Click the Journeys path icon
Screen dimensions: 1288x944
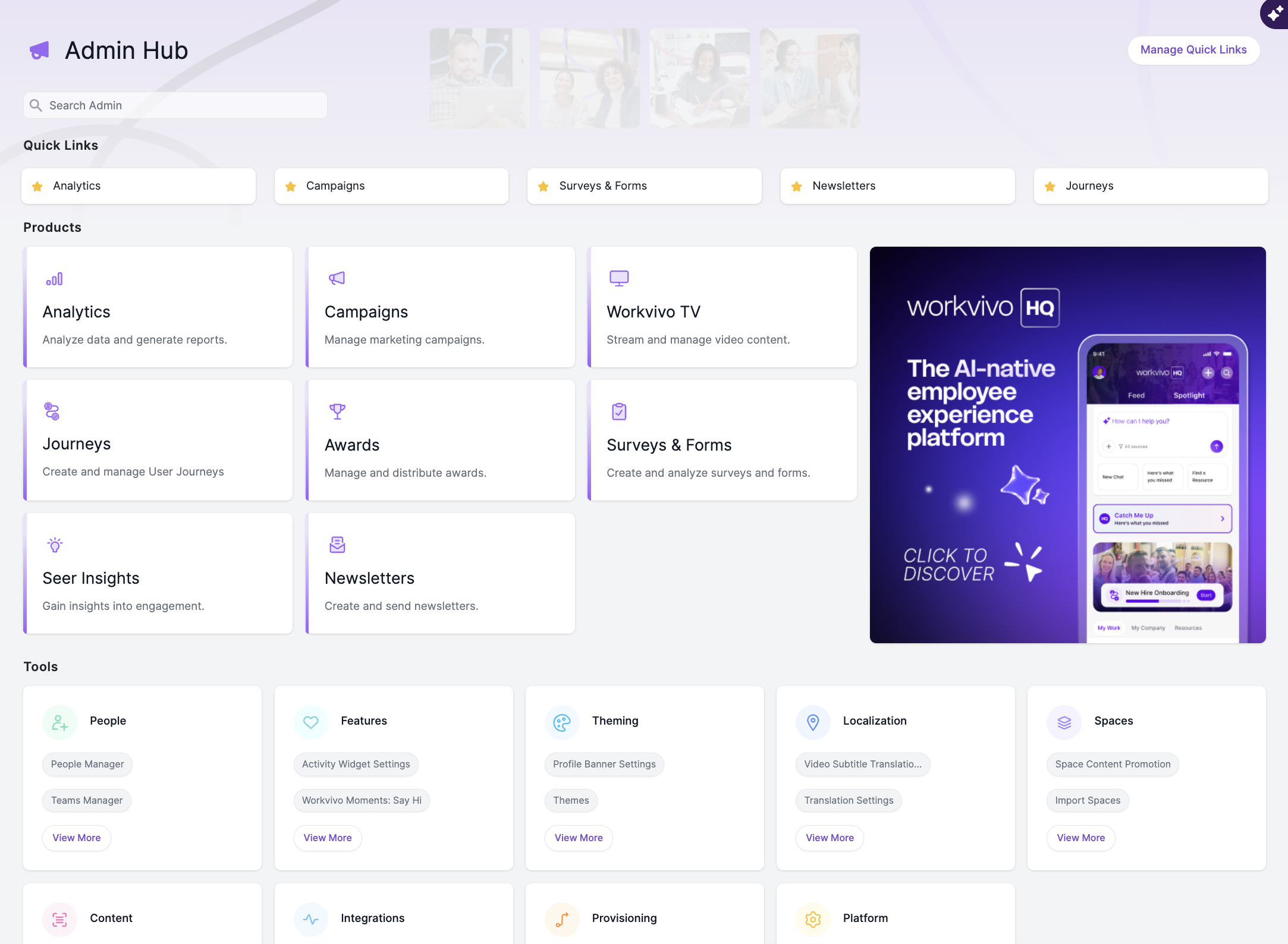coord(52,411)
